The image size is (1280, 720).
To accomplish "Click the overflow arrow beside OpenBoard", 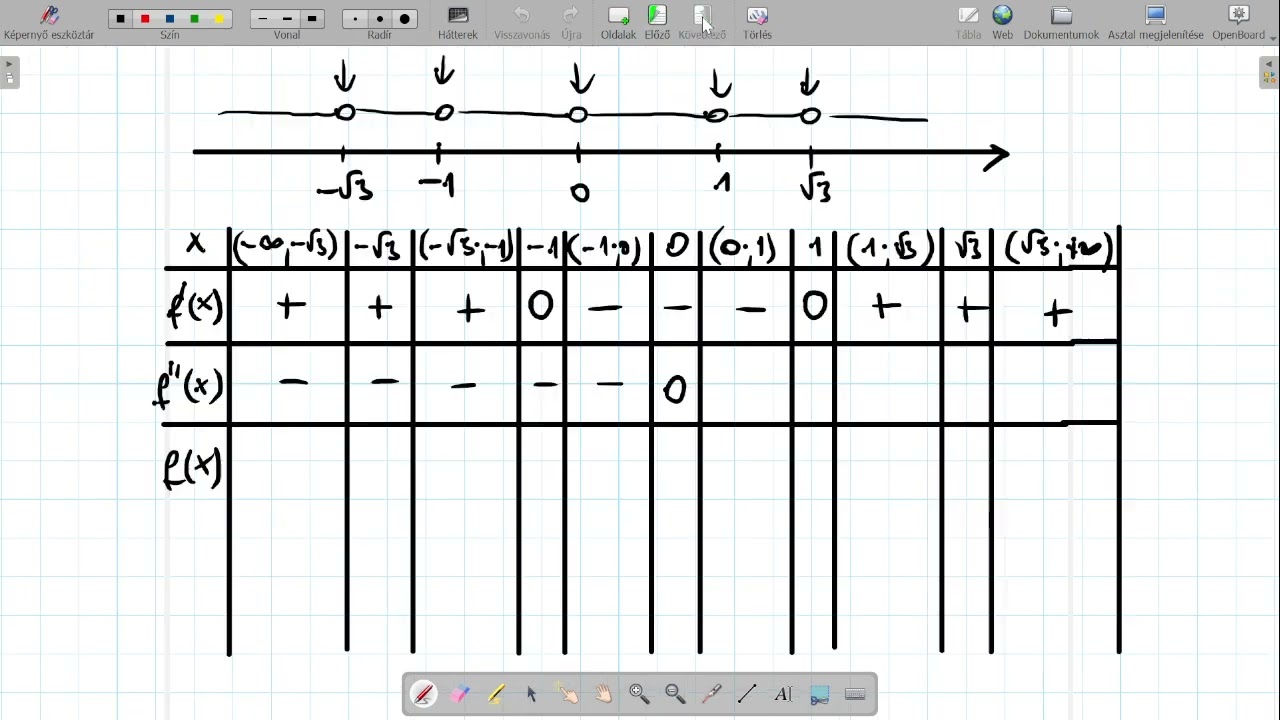I will click(x=1274, y=37).
